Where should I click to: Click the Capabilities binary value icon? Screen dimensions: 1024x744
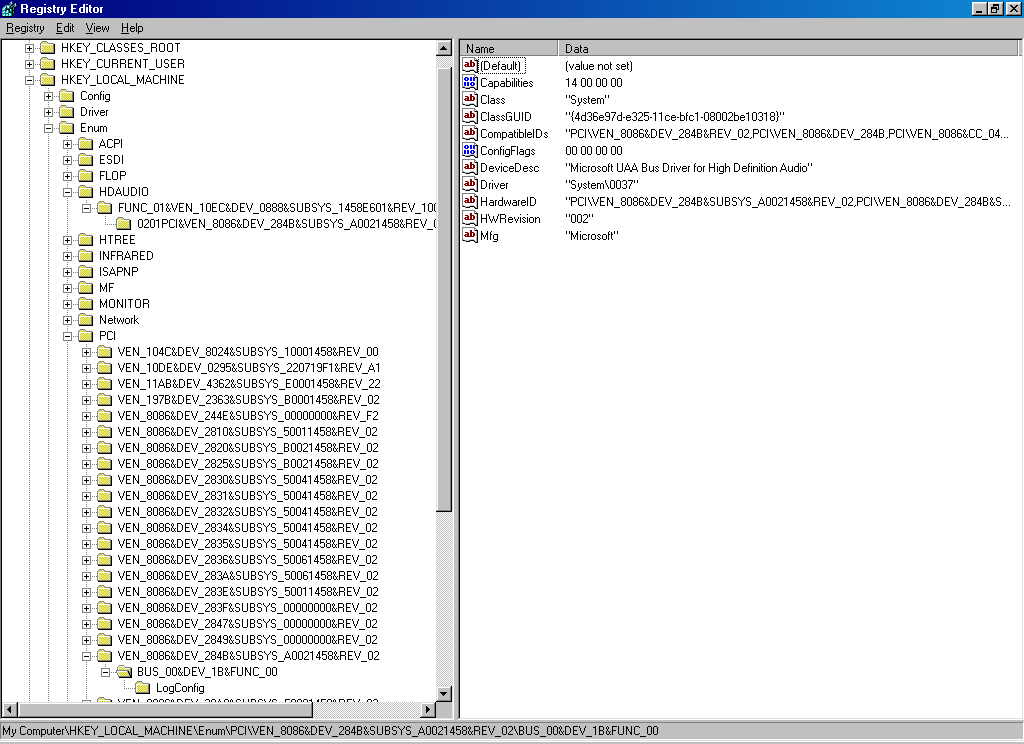point(470,82)
